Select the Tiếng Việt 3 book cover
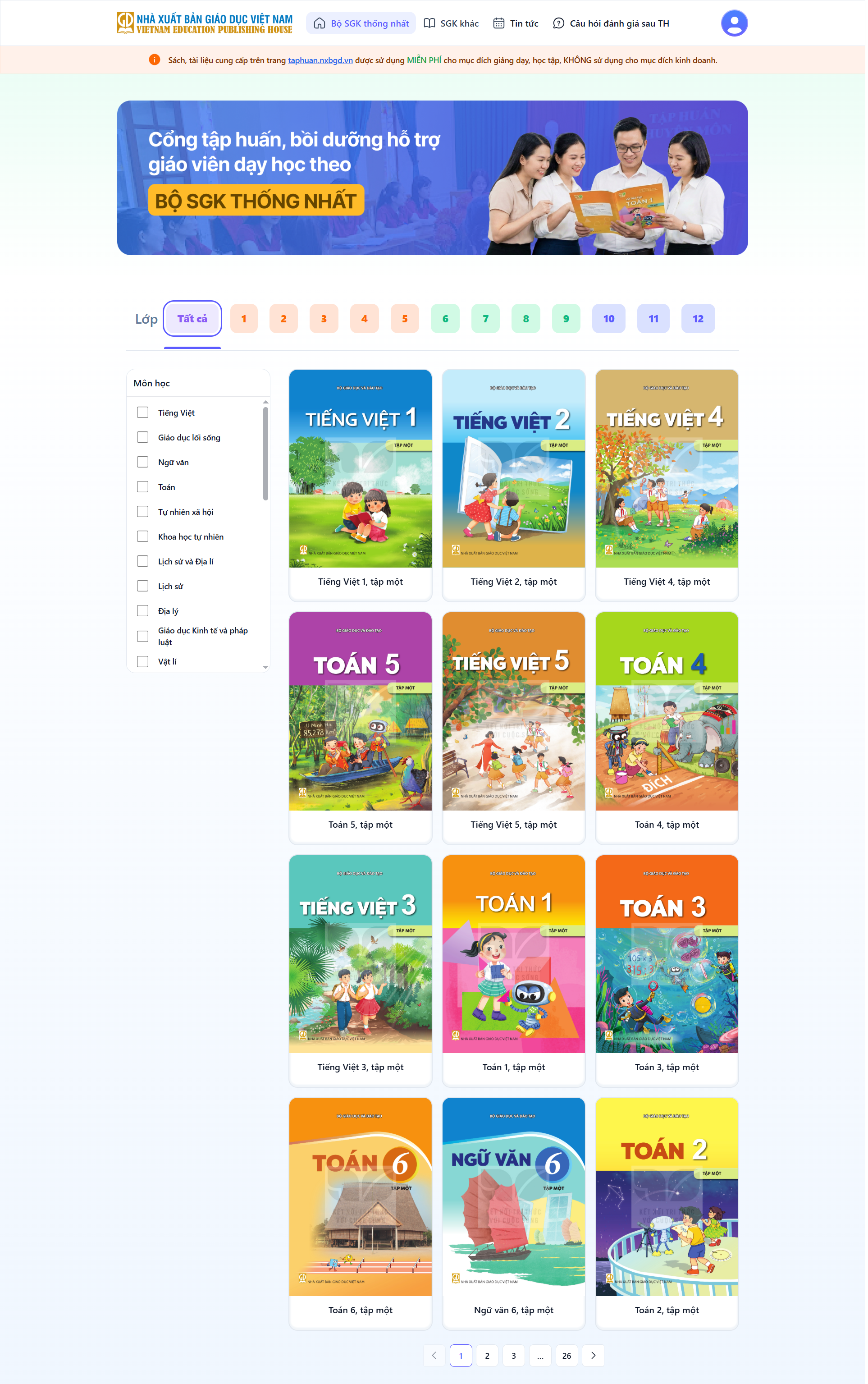868x1384 pixels. click(x=361, y=954)
